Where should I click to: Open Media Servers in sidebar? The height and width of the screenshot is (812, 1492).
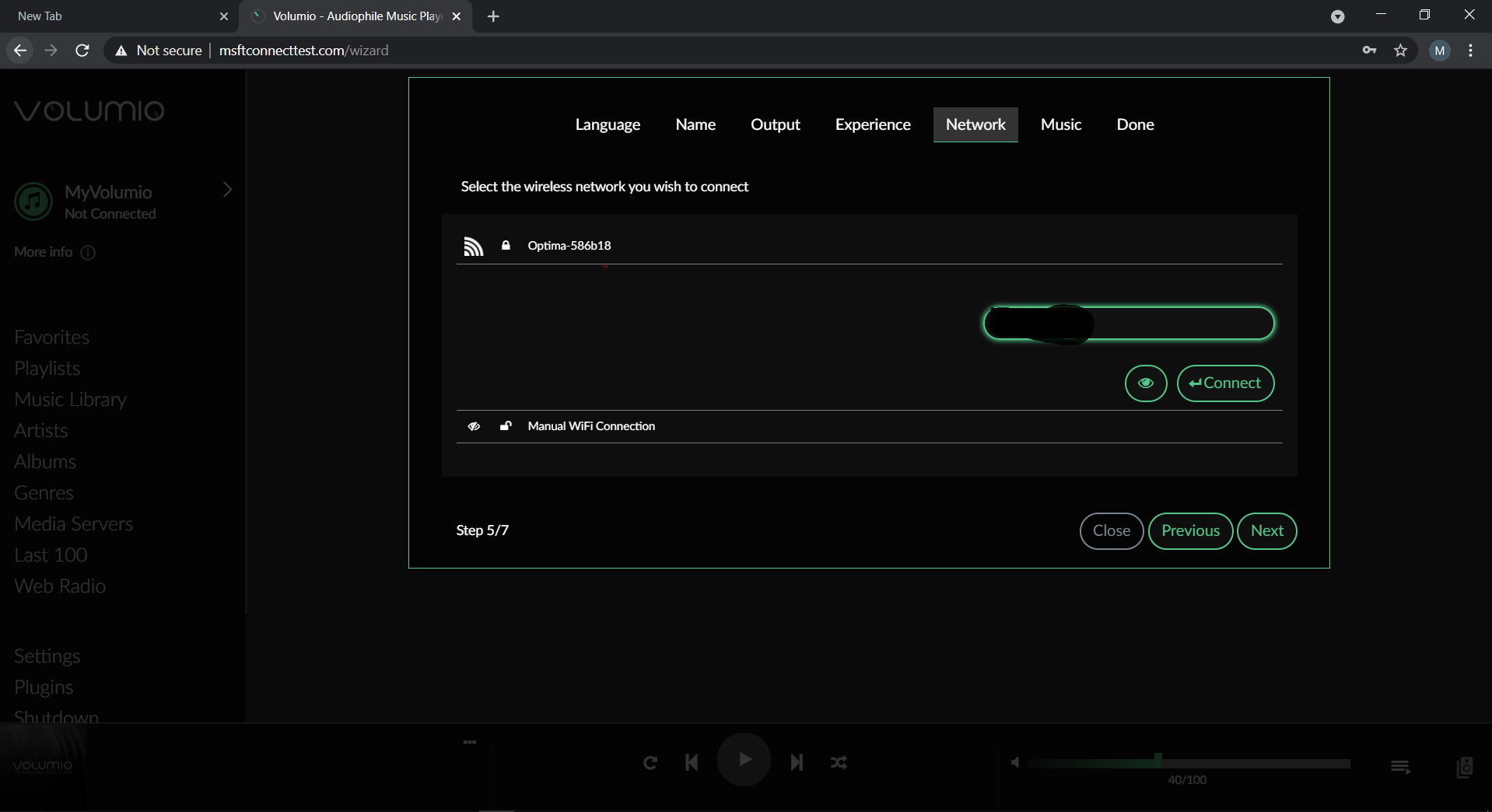(x=73, y=523)
